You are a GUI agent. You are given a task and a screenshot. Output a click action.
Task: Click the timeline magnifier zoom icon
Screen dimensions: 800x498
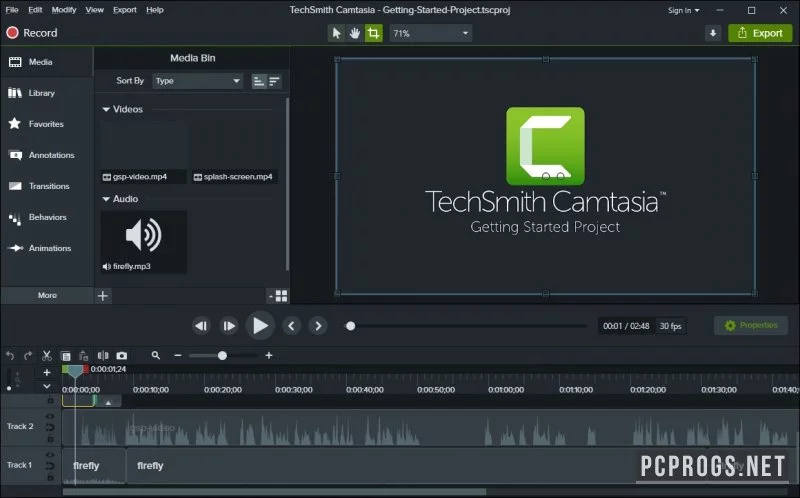(x=156, y=355)
